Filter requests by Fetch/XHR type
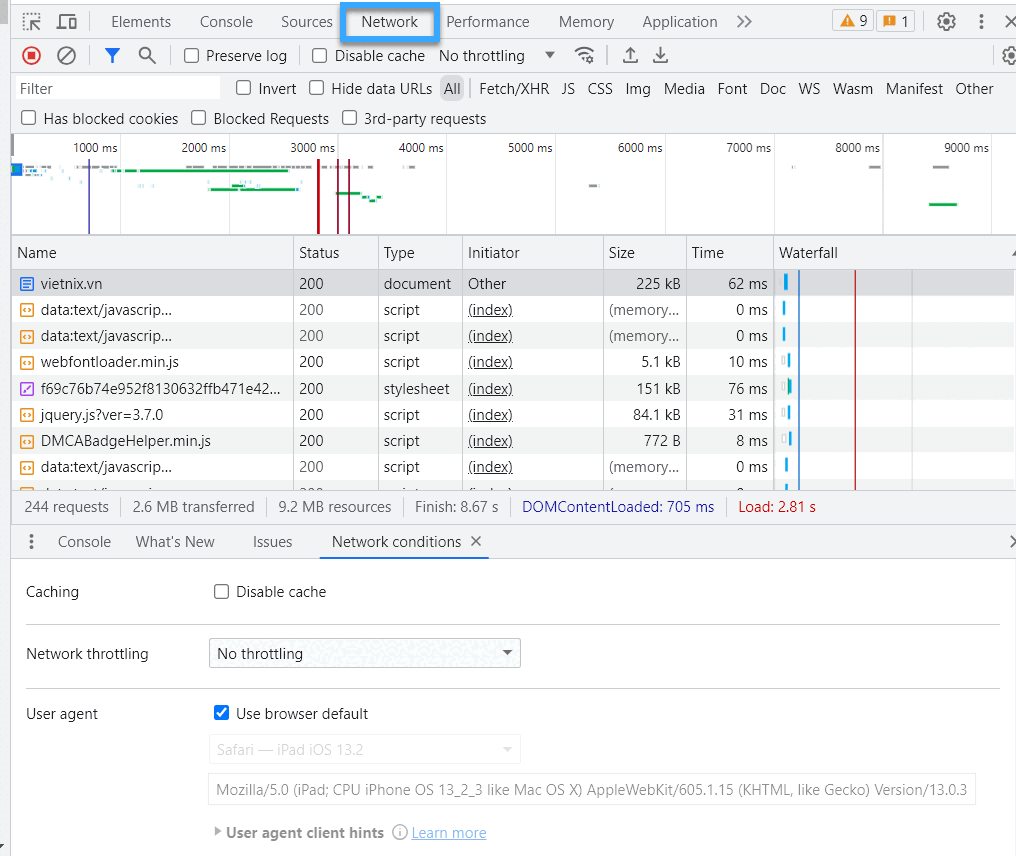 coord(514,89)
